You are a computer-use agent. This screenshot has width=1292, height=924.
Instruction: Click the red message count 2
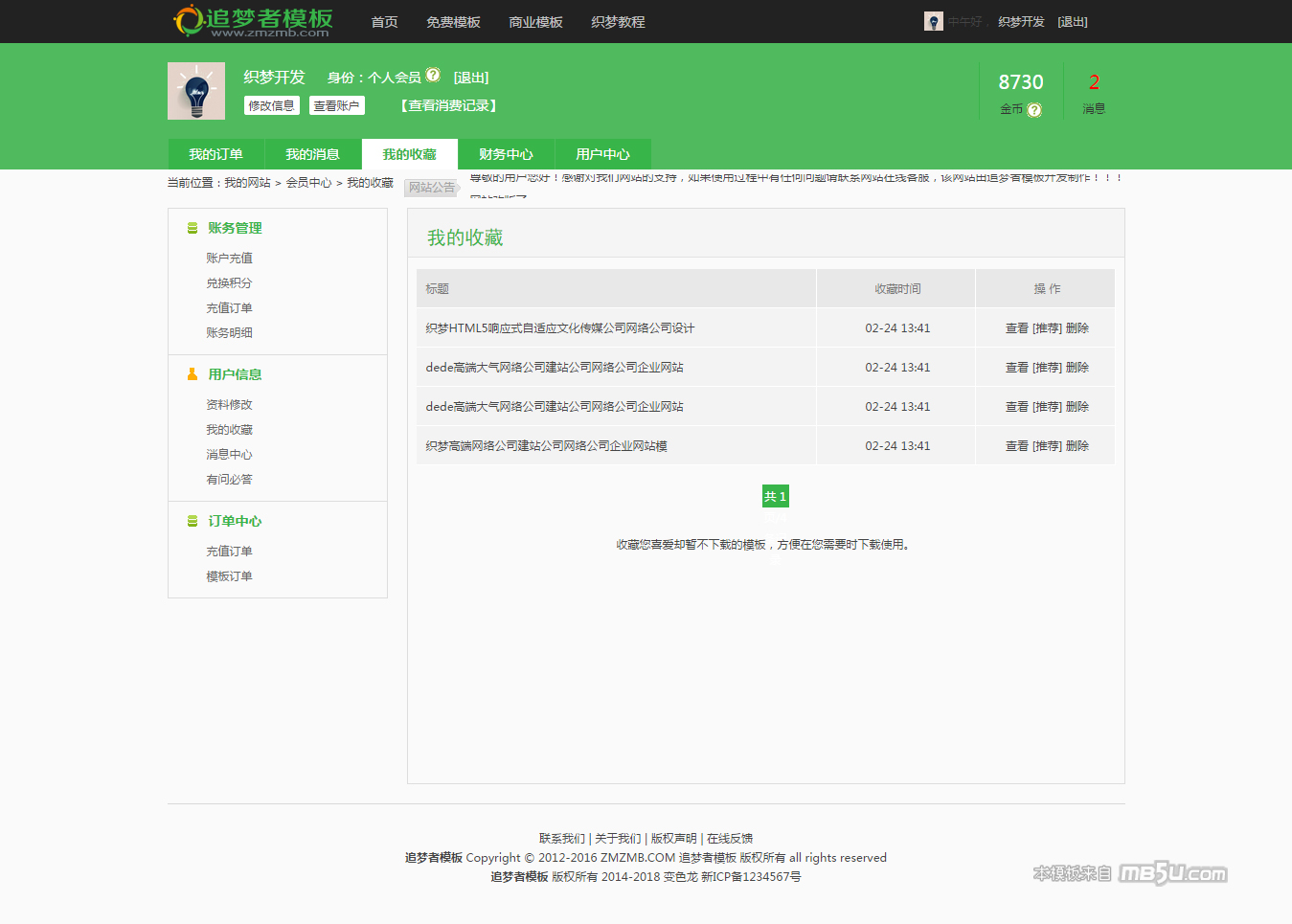tap(1094, 82)
